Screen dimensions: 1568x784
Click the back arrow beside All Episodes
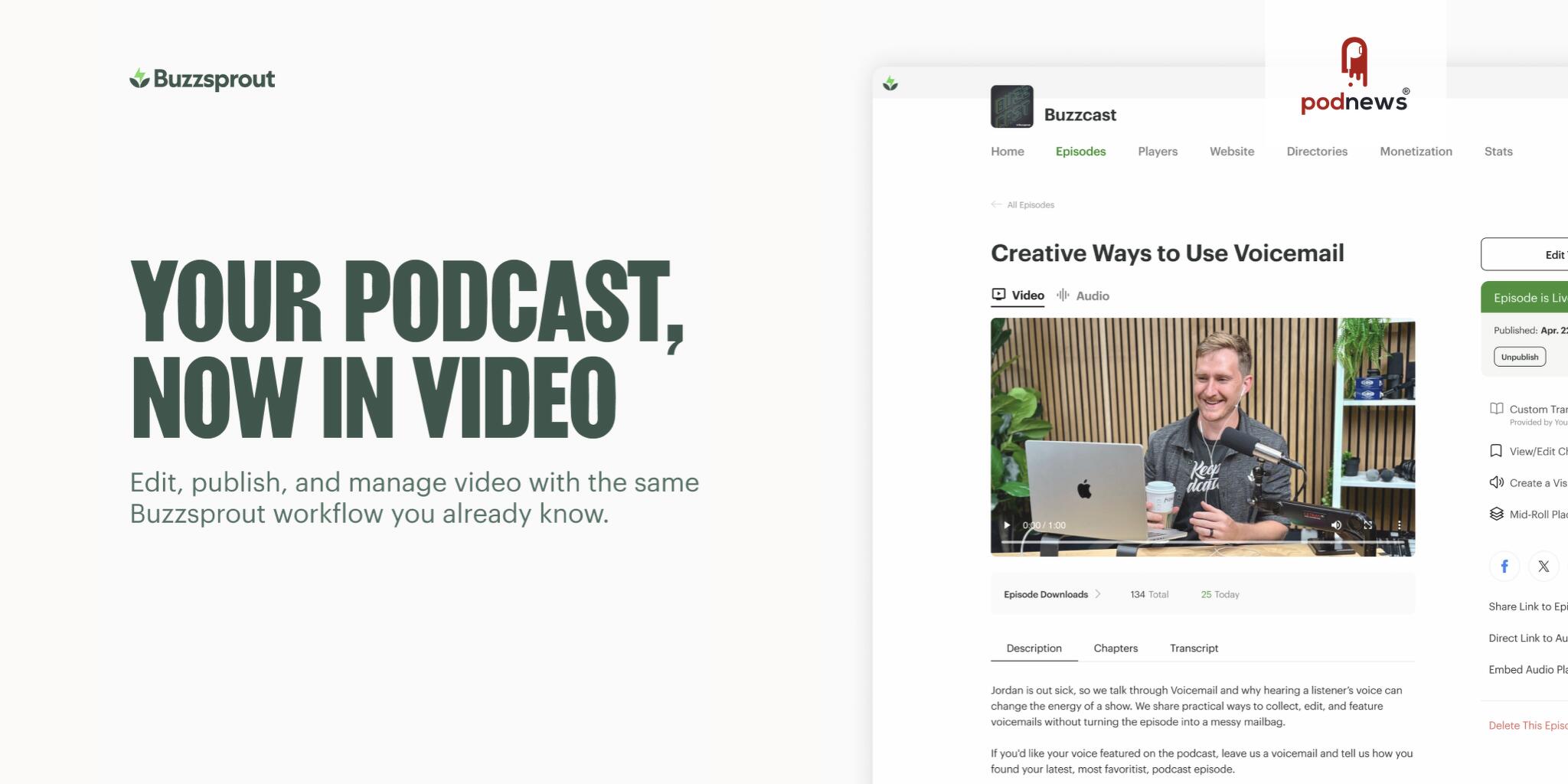pos(996,204)
